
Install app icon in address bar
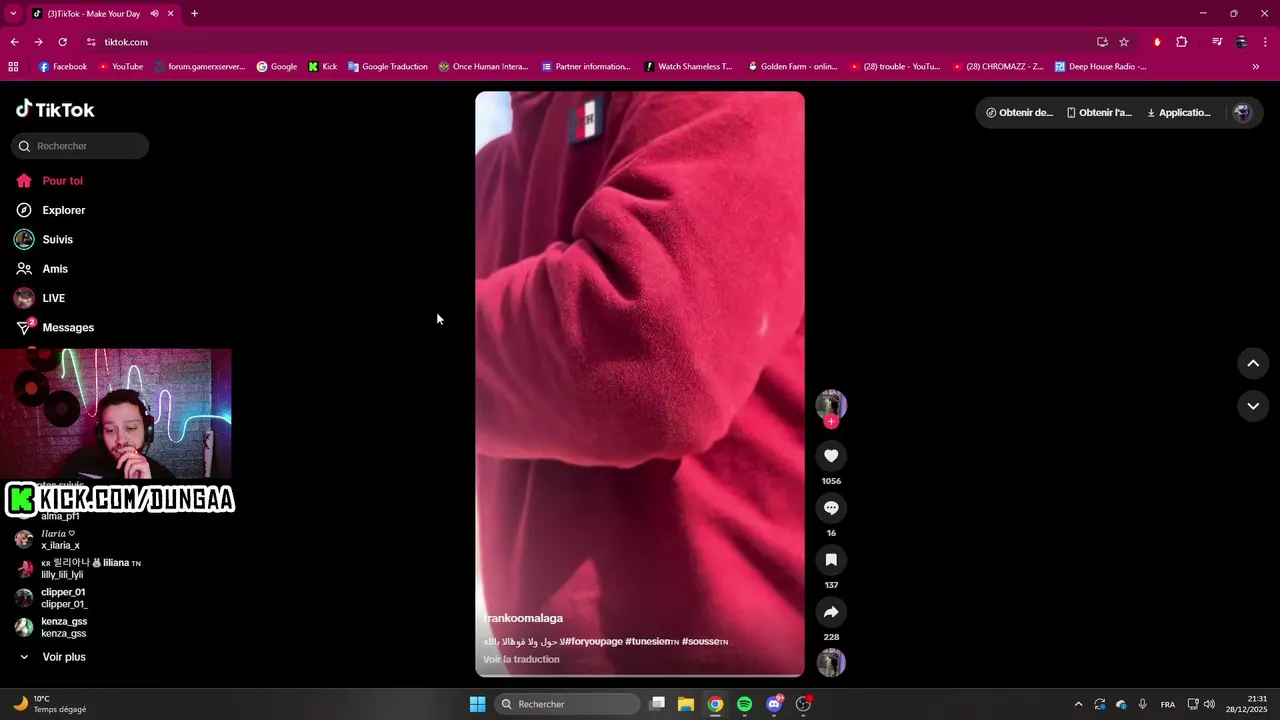[1102, 42]
